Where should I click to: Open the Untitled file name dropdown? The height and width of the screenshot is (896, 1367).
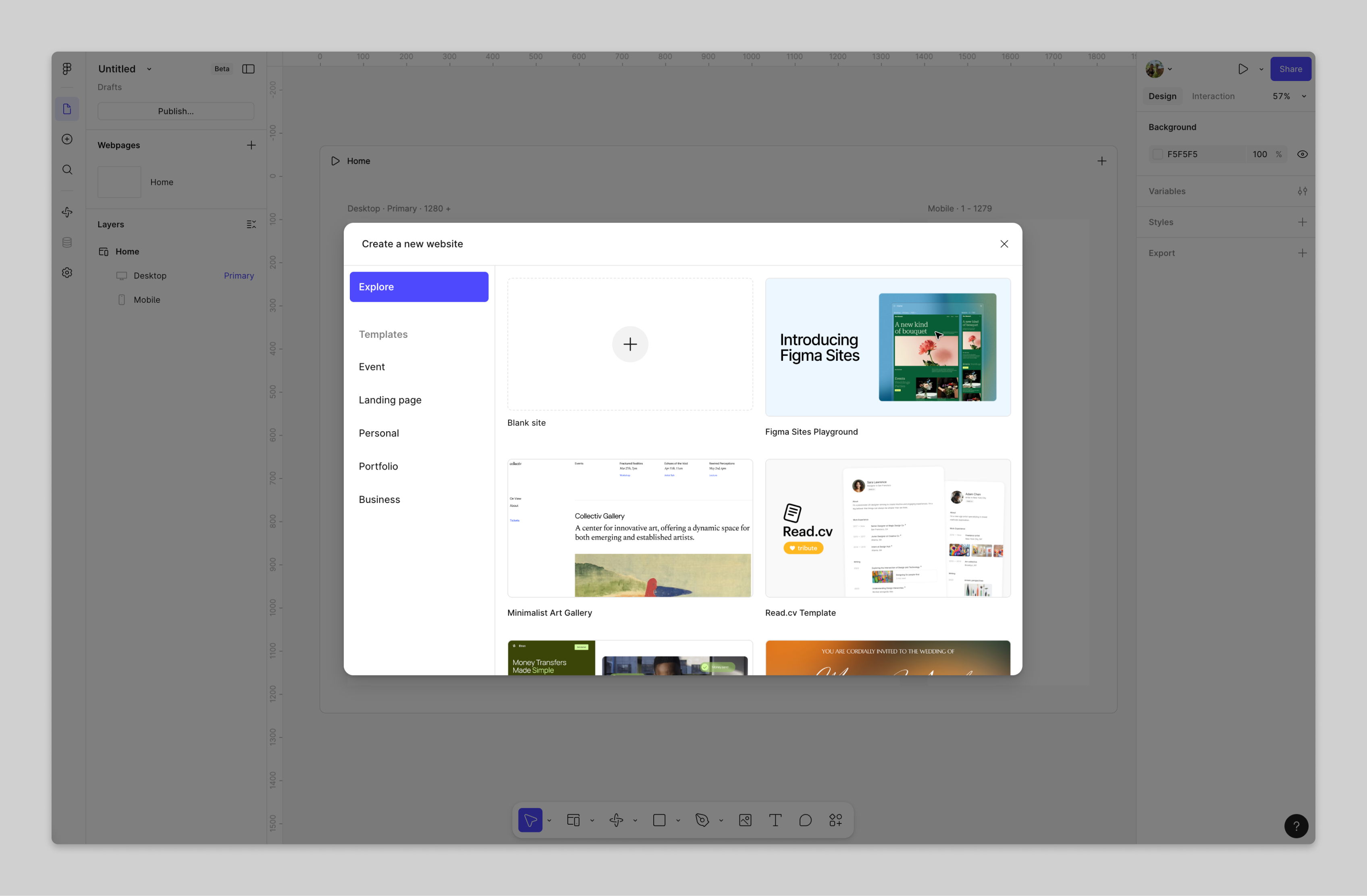coord(150,69)
